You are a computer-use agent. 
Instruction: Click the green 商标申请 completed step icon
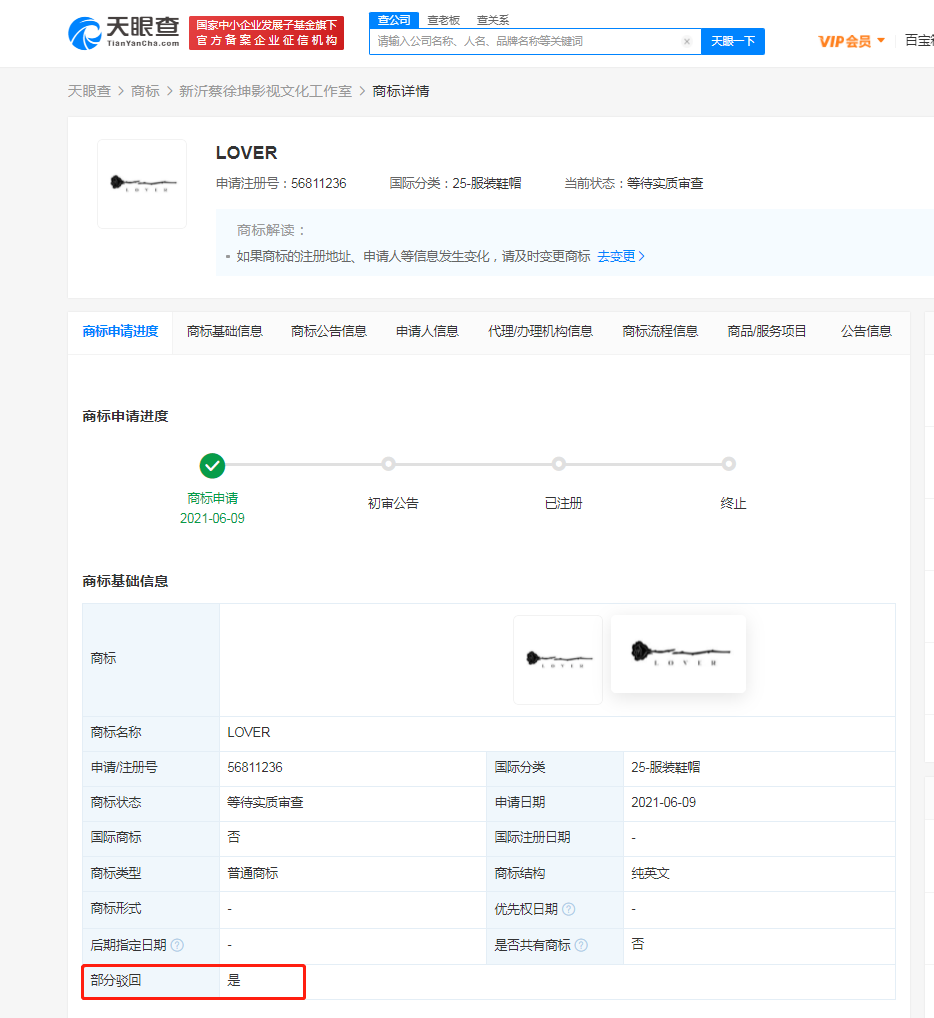[212, 466]
